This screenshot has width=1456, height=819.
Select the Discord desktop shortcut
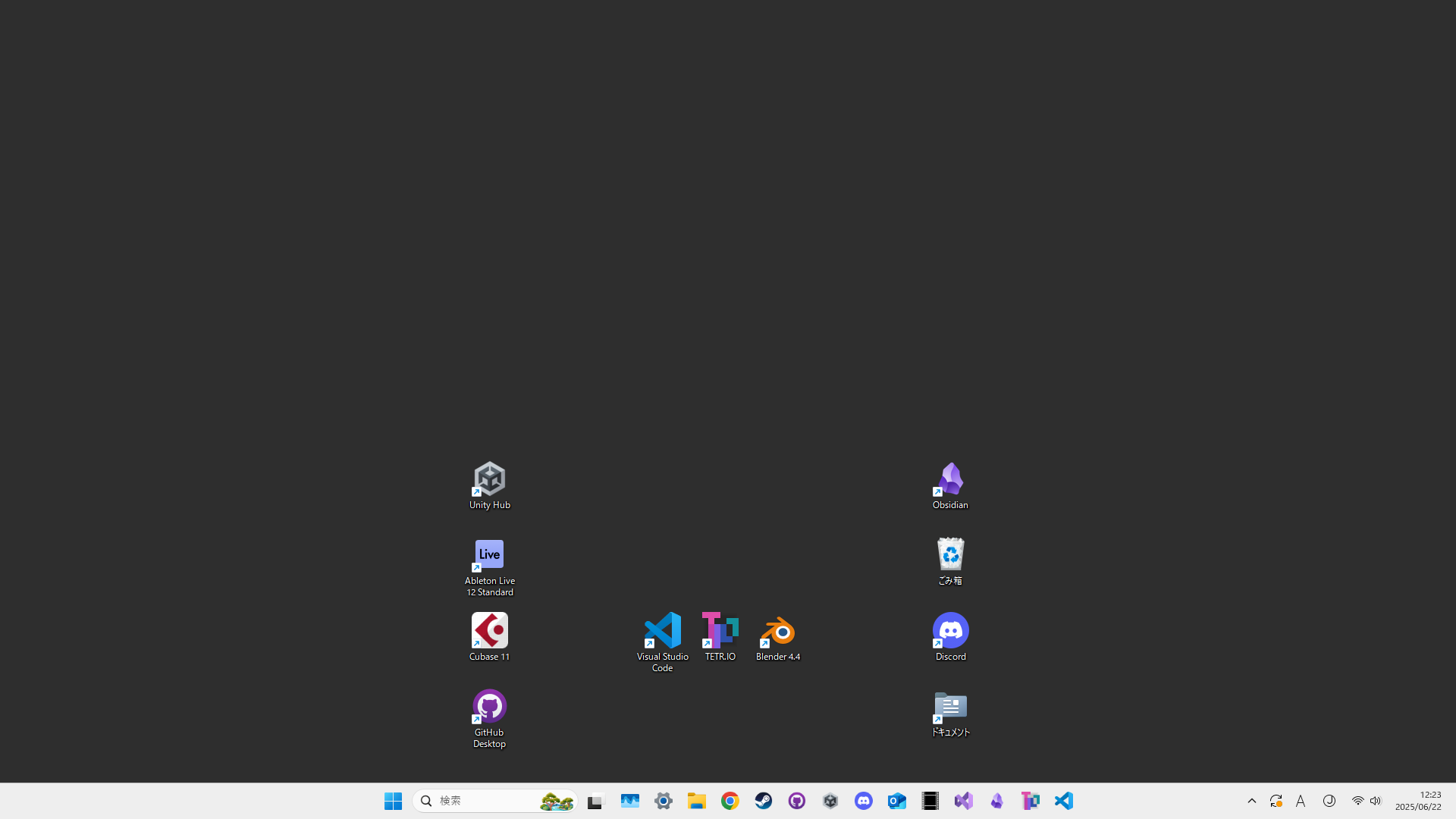tap(950, 637)
